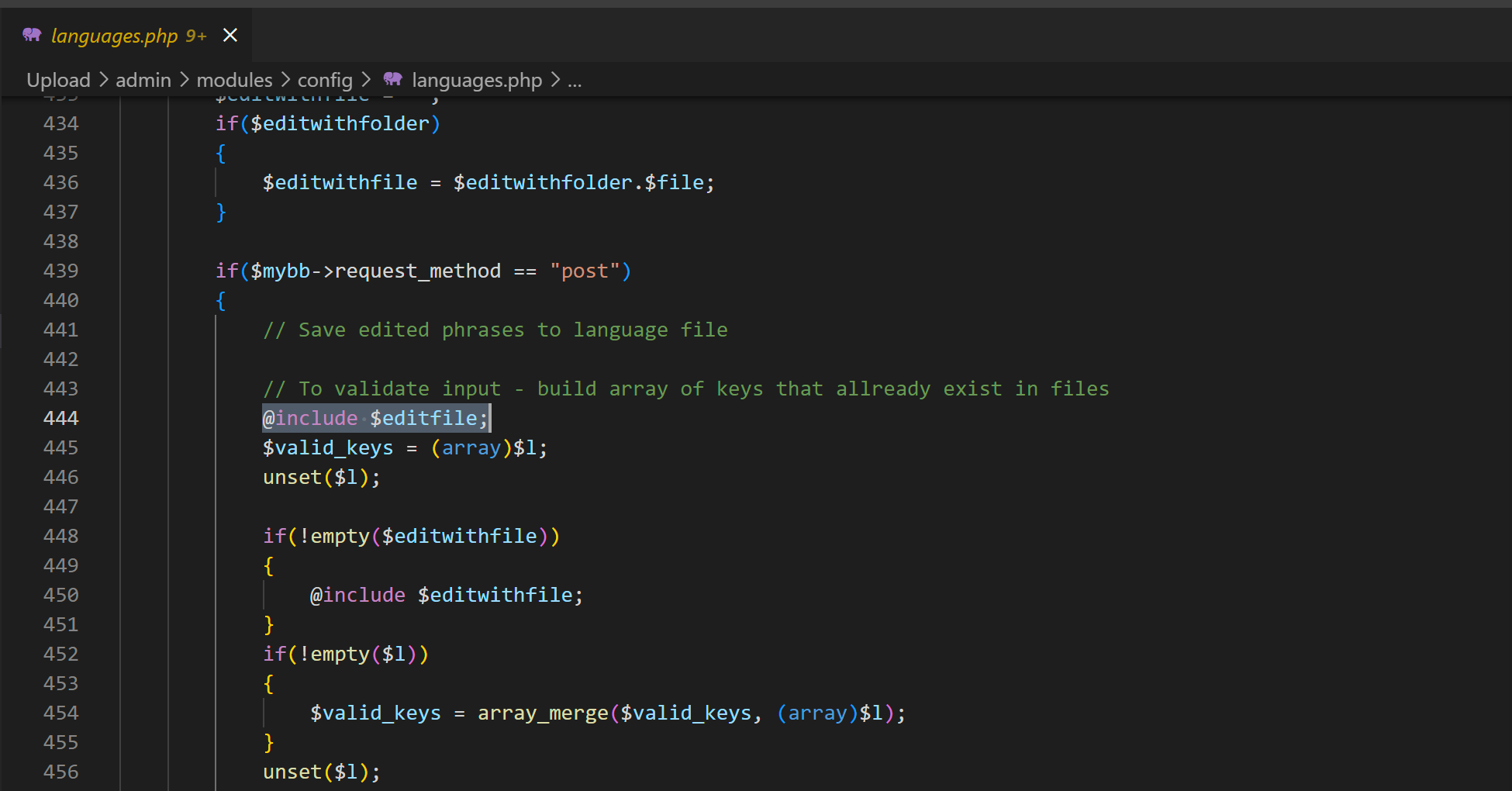Viewport: 1512px width, 791px height.
Task: Click $valid_keys = (array)$l line
Action: [405, 447]
